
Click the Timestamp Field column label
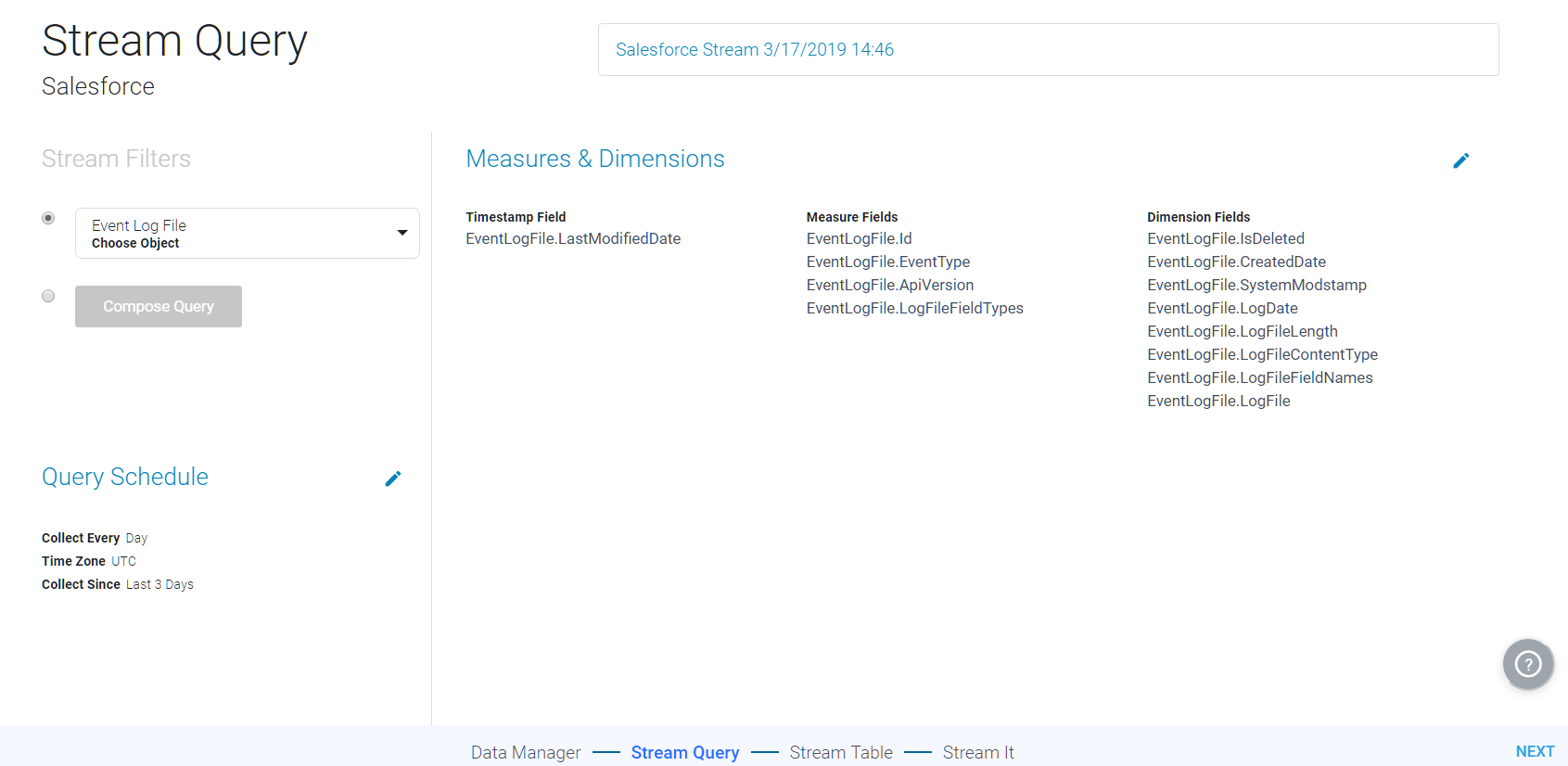pos(516,217)
